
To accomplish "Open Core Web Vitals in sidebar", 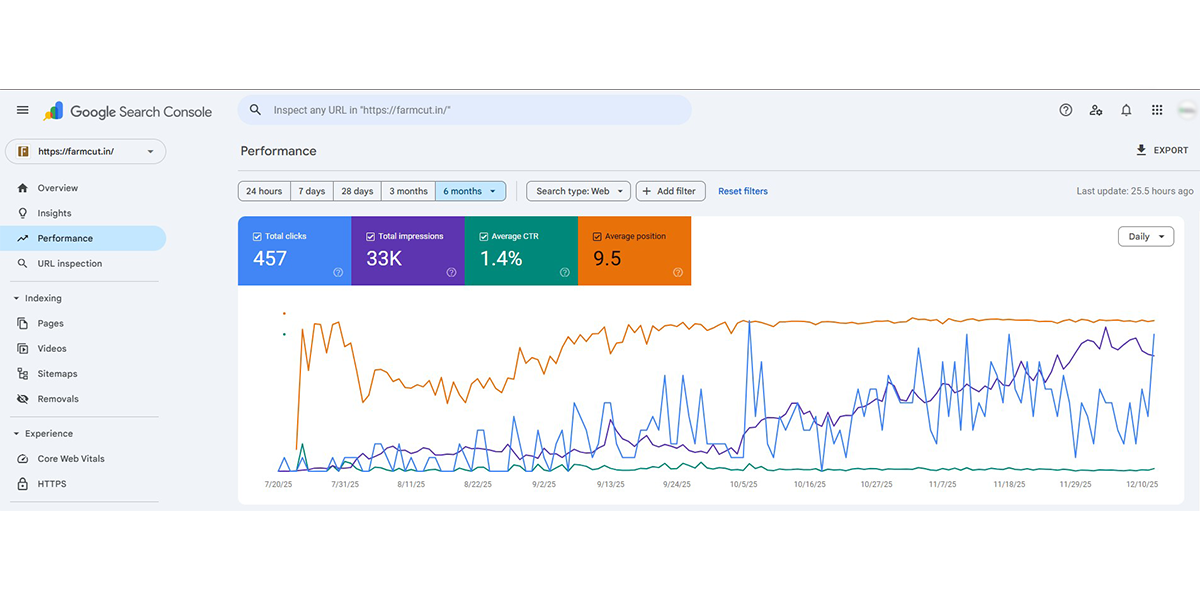I will coord(70,459).
